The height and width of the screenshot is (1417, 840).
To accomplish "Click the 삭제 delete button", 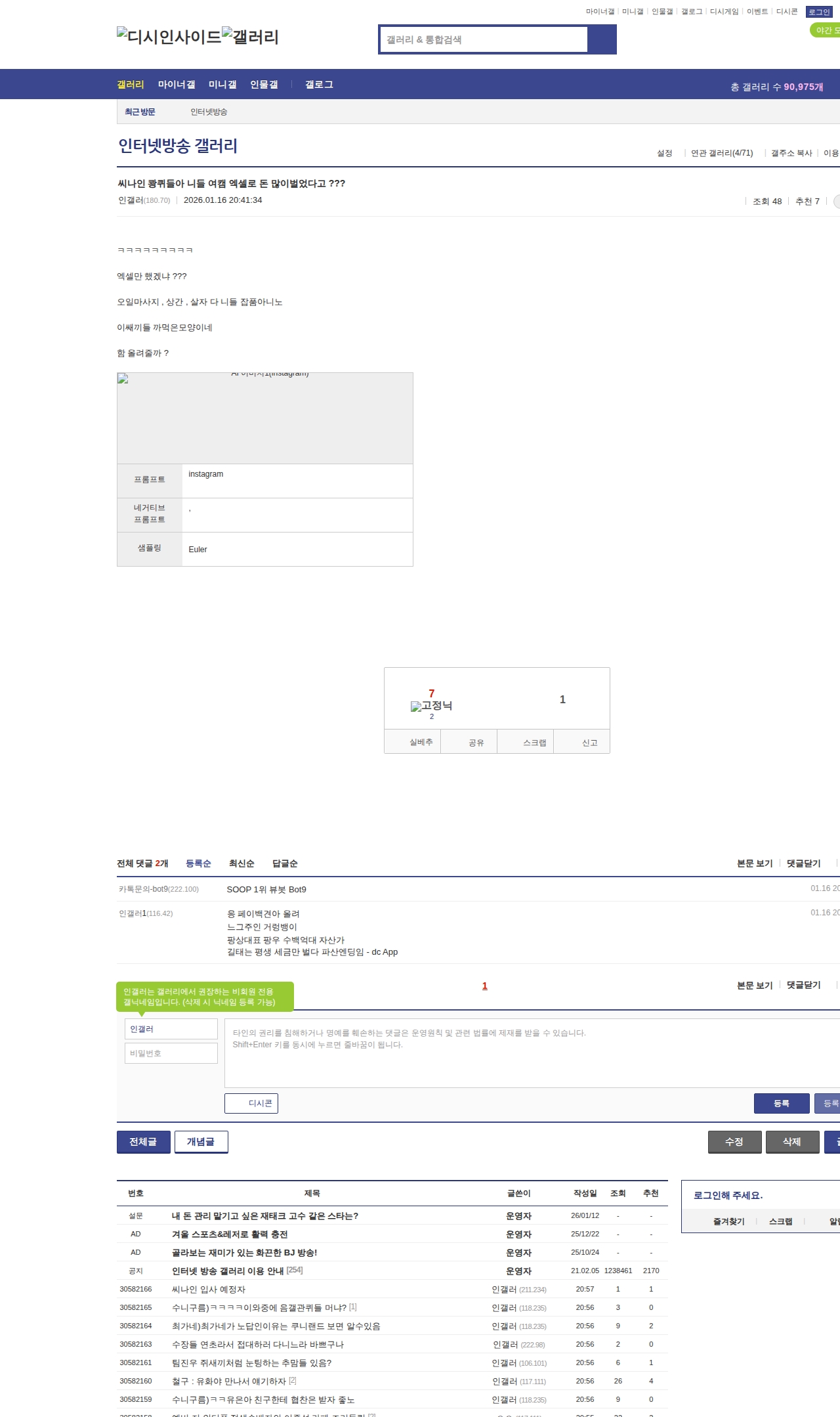I will coord(793,1142).
